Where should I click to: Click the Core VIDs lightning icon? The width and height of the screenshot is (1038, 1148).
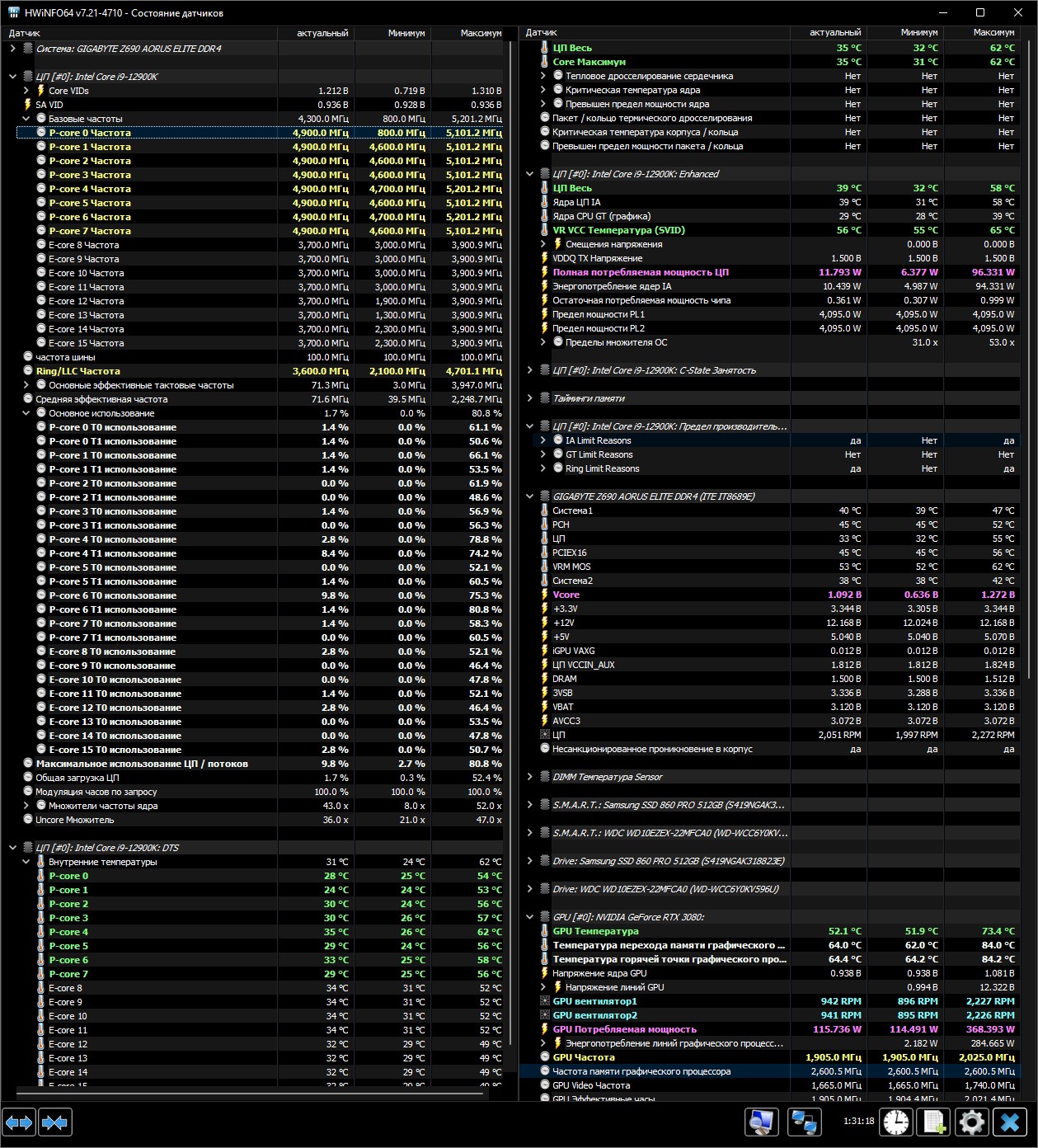(40, 91)
